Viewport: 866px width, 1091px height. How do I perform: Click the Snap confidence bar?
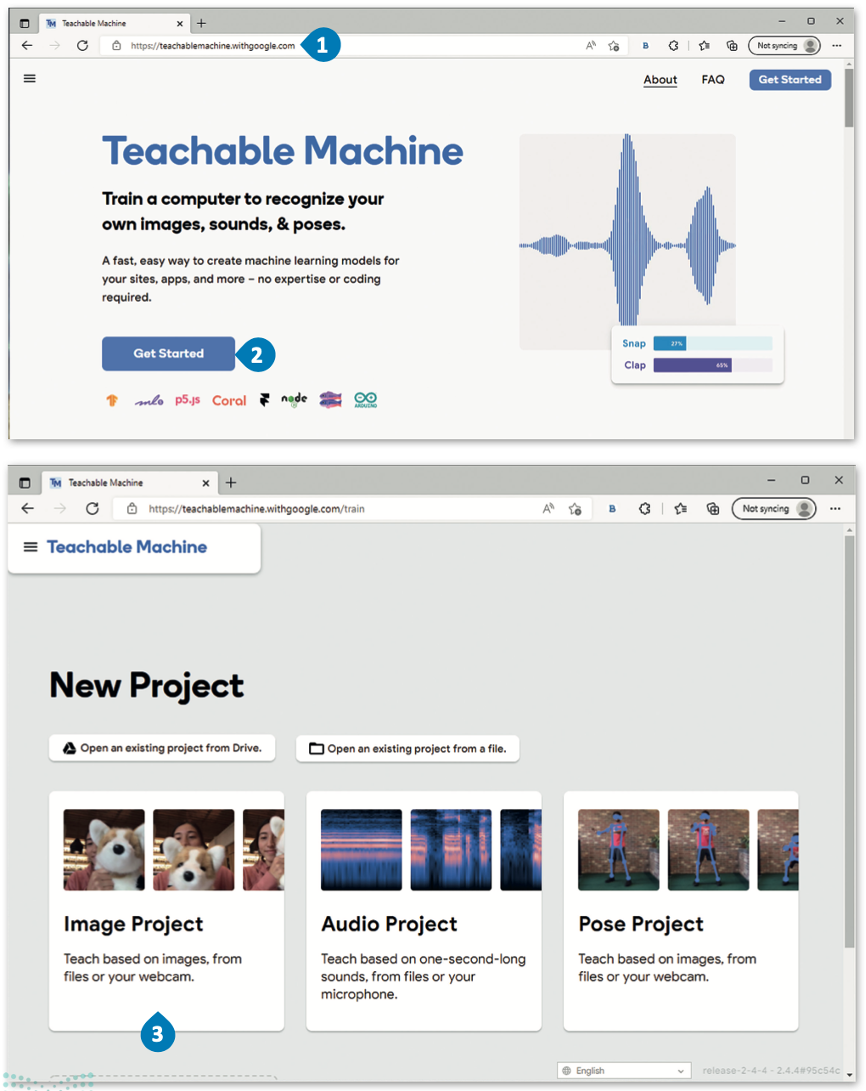tap(712, 343)
